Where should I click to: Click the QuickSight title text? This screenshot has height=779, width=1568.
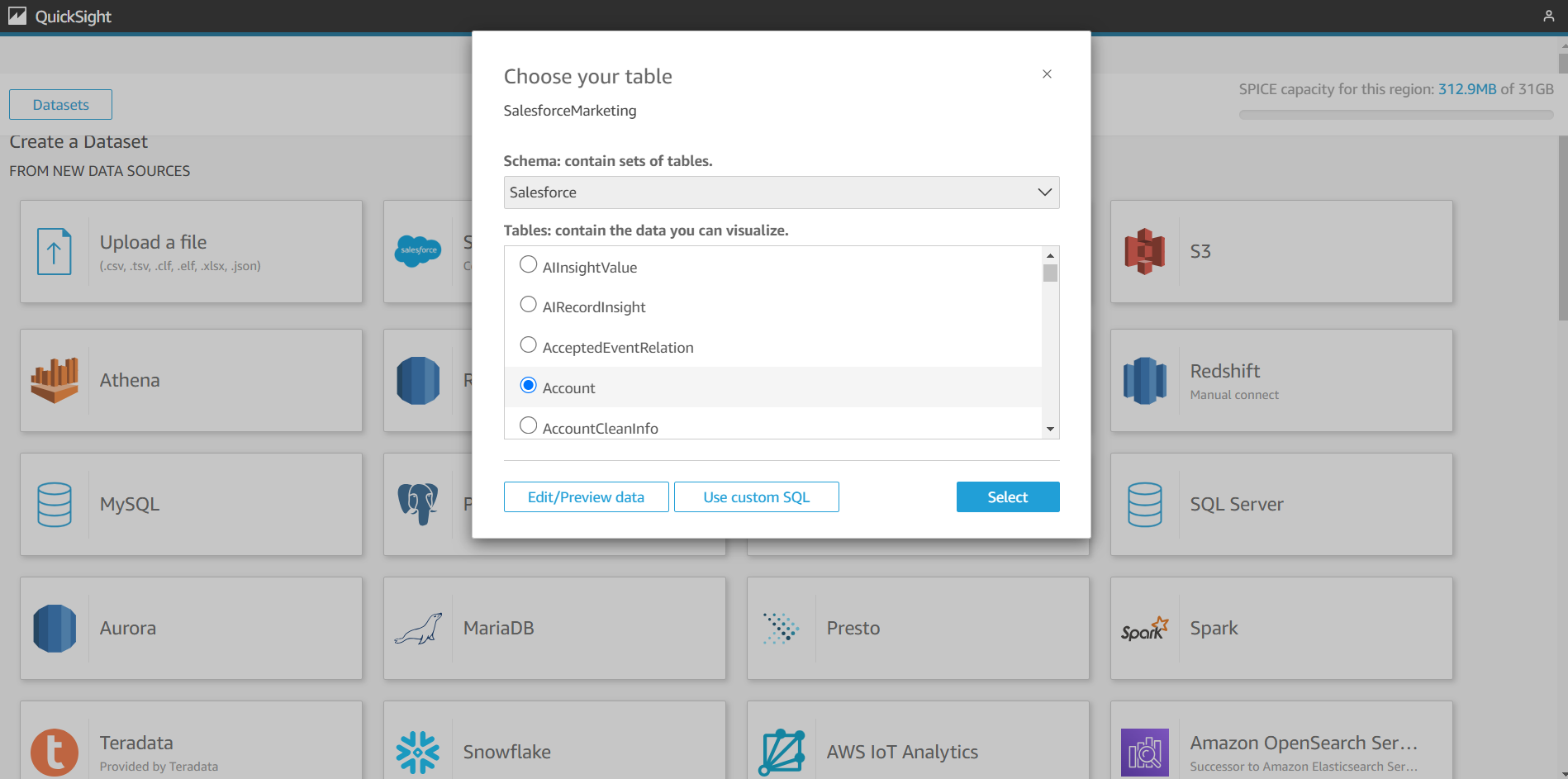pyautogui.click(x=73, y=17)
